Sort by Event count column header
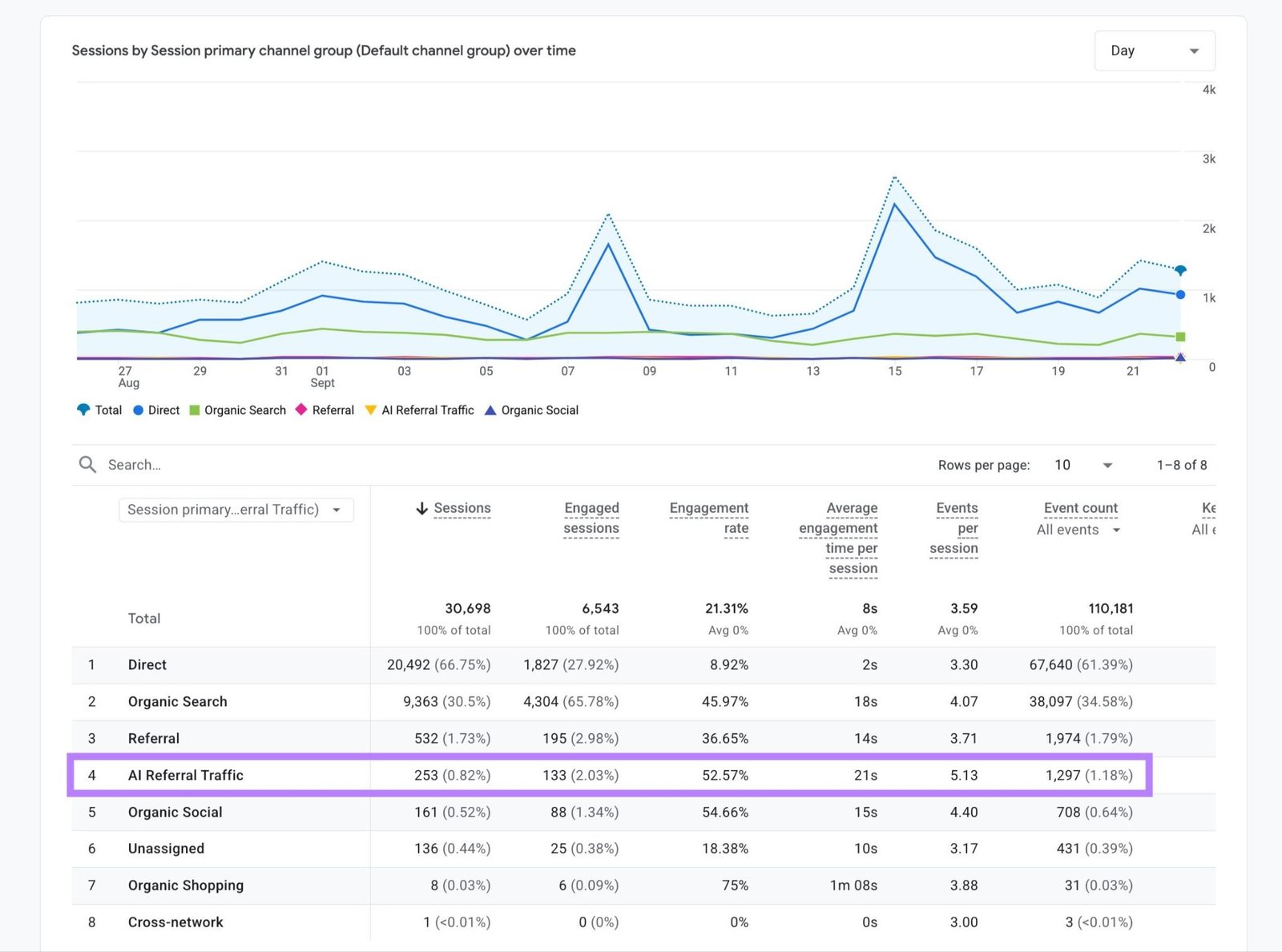The width and height of the screenshot is (1282, 952). click(1081, 508)
